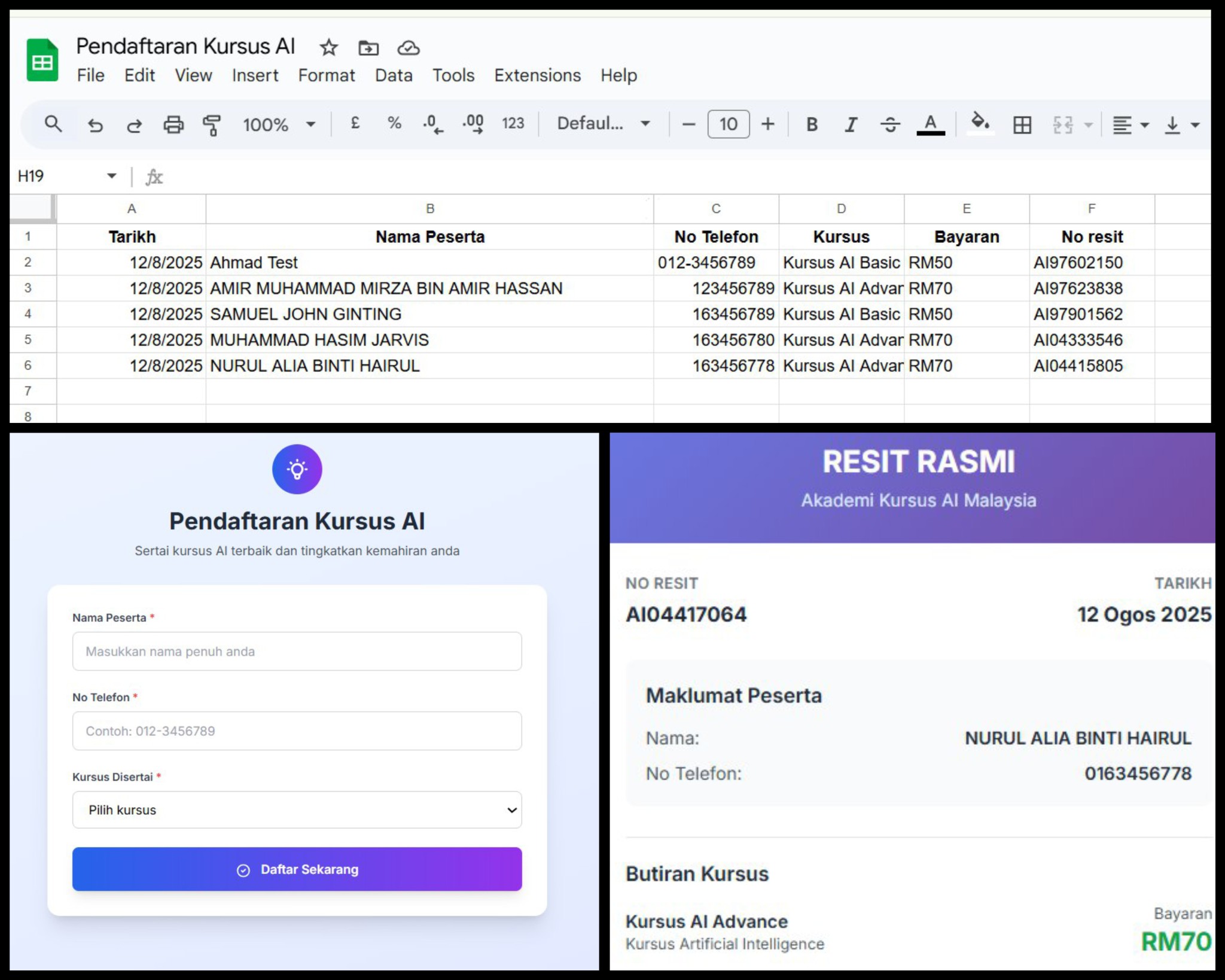The height and width of the screenshot is (980, 1225).
Task: Apply percent format icon
Action: 394,123
